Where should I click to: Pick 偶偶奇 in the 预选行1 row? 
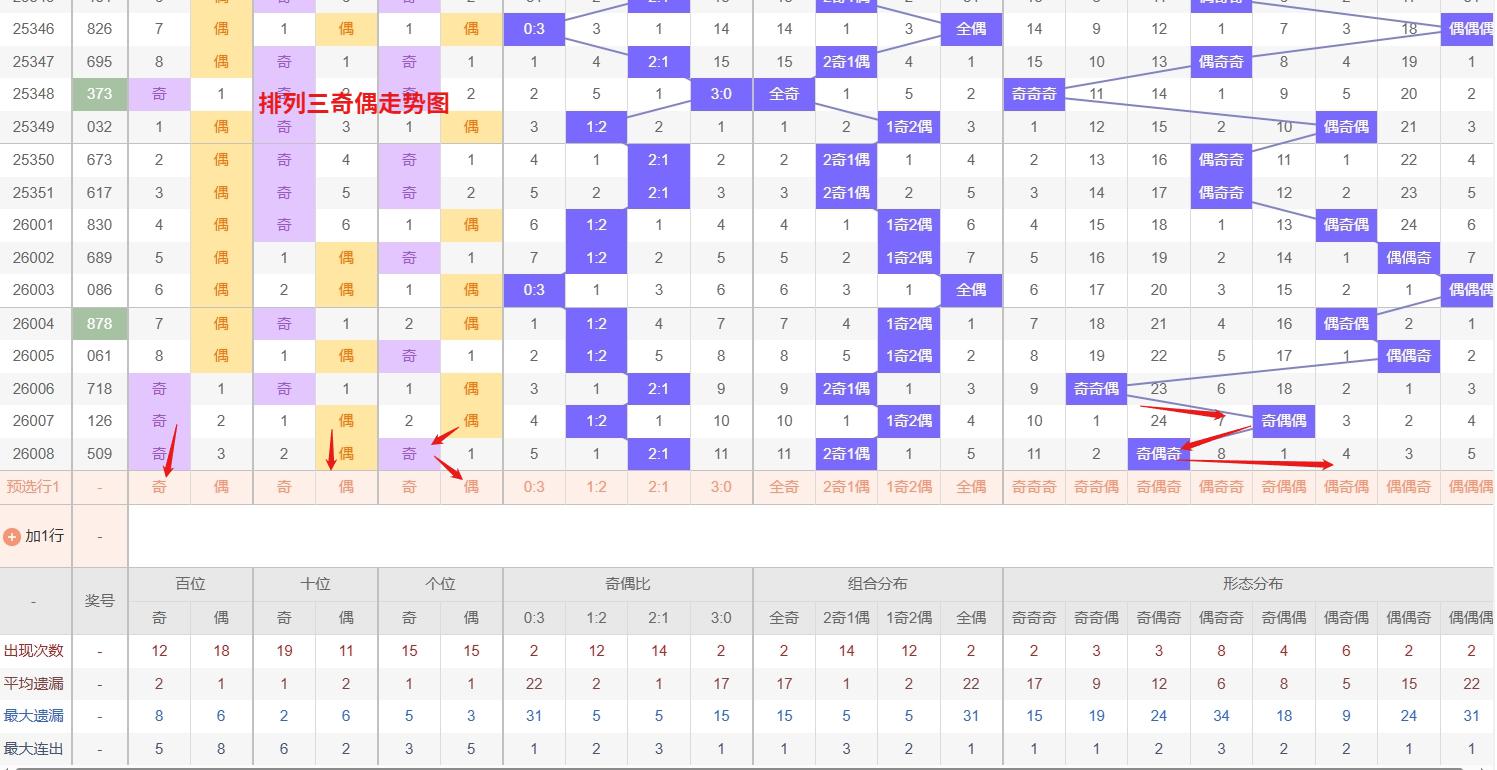click(1408, 487)
